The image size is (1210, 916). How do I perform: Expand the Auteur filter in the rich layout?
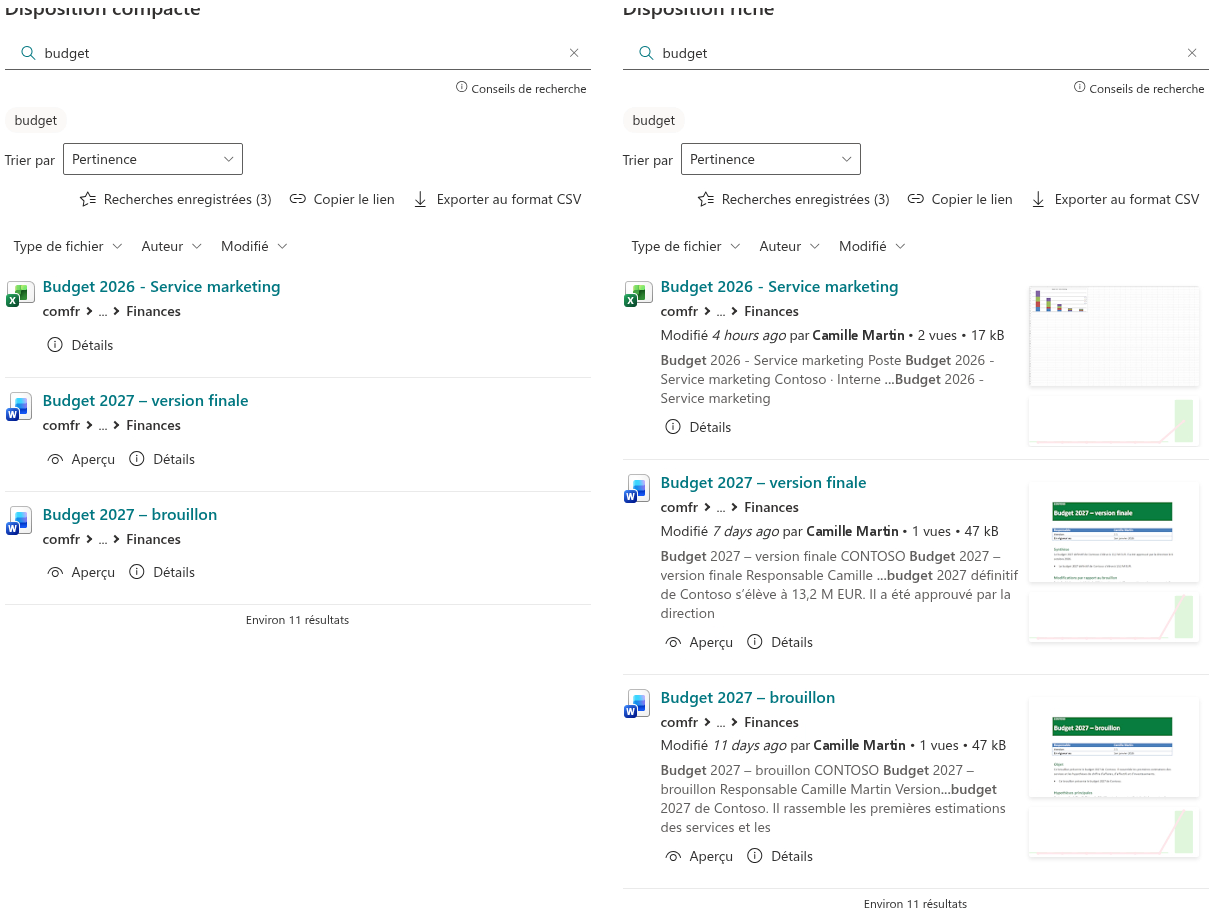point(790,246)
